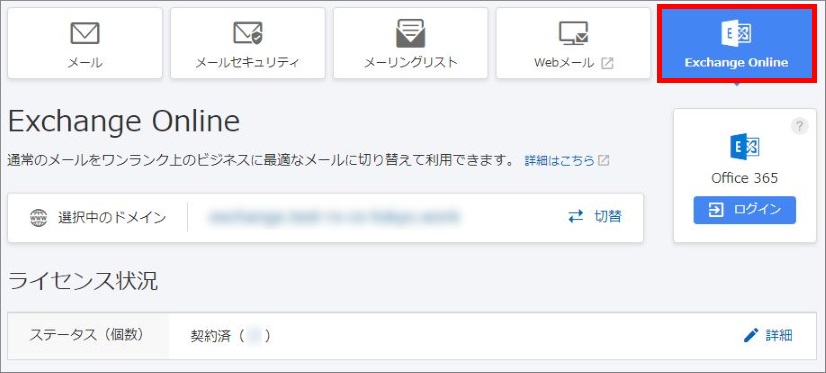Click the ステータス（個数） label cell
This screenshot has width=826, height=373.
click(88, 336)
